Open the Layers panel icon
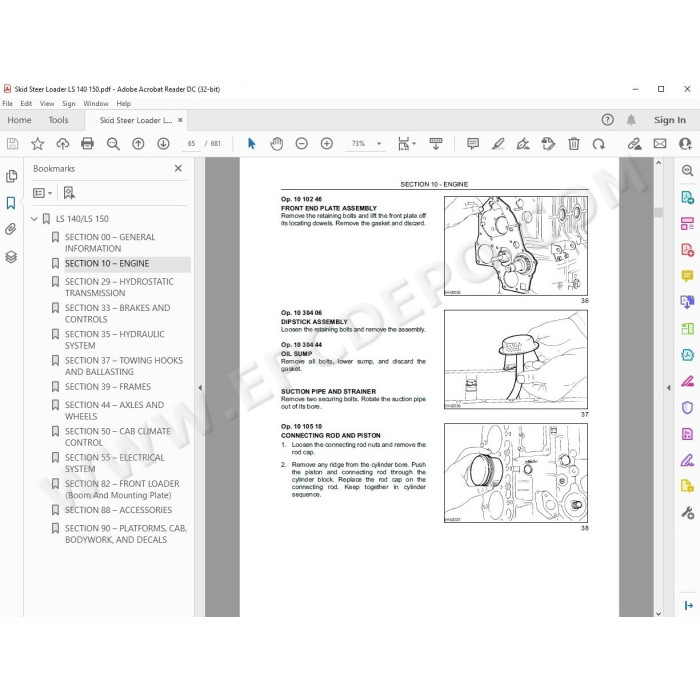700x700 pixels. click(x=11, y=256)
